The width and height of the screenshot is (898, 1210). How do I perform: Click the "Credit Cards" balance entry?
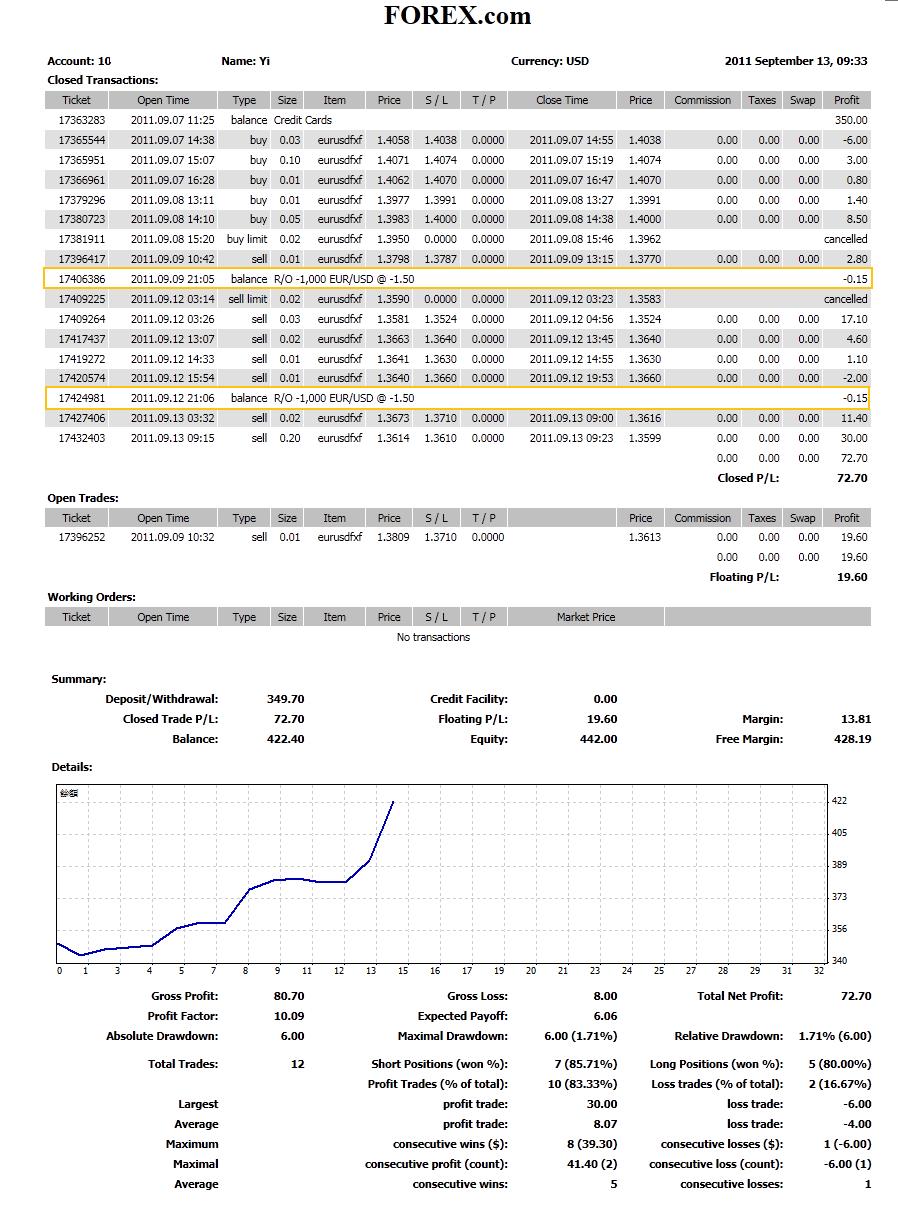(x=303, y=120)
